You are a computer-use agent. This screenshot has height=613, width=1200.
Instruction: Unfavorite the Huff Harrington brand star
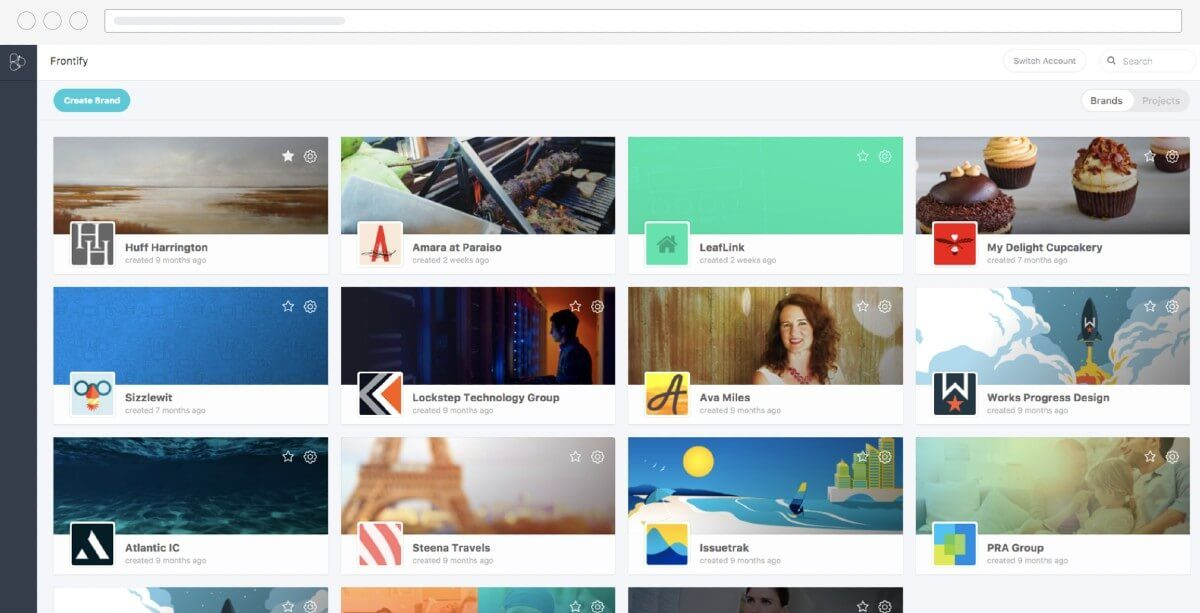tap(288, 156)
